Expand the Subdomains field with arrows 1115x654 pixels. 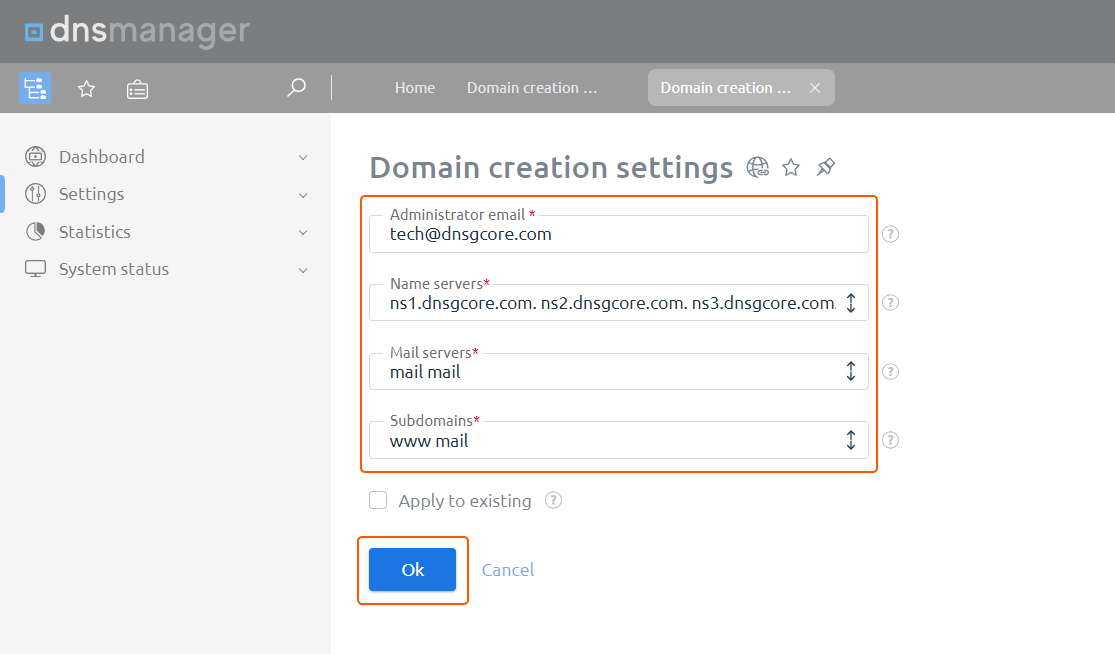click(x=850, y=440)
